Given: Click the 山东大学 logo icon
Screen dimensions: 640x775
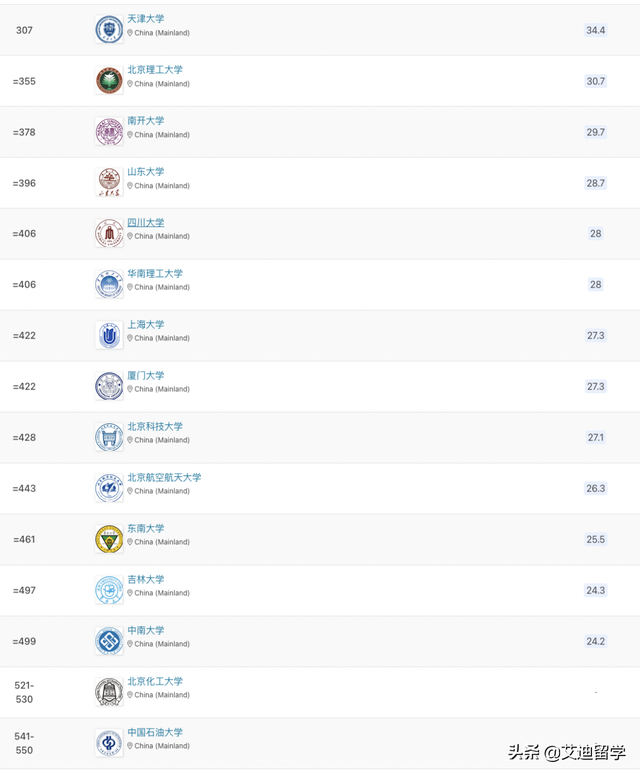Looking at the screenshot, I should coord(109,182).
